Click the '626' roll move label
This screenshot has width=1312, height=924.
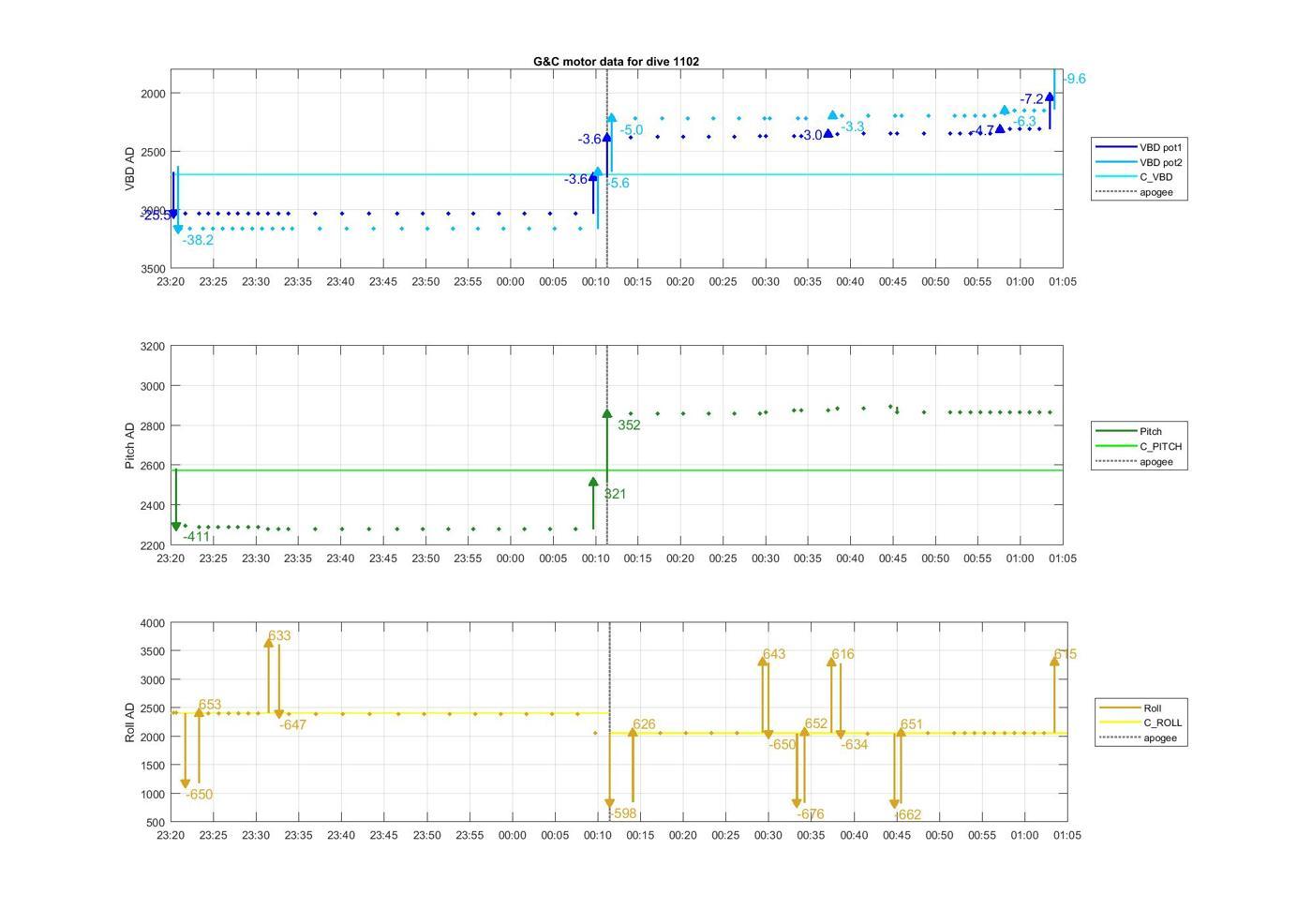[x=644, y=724]
